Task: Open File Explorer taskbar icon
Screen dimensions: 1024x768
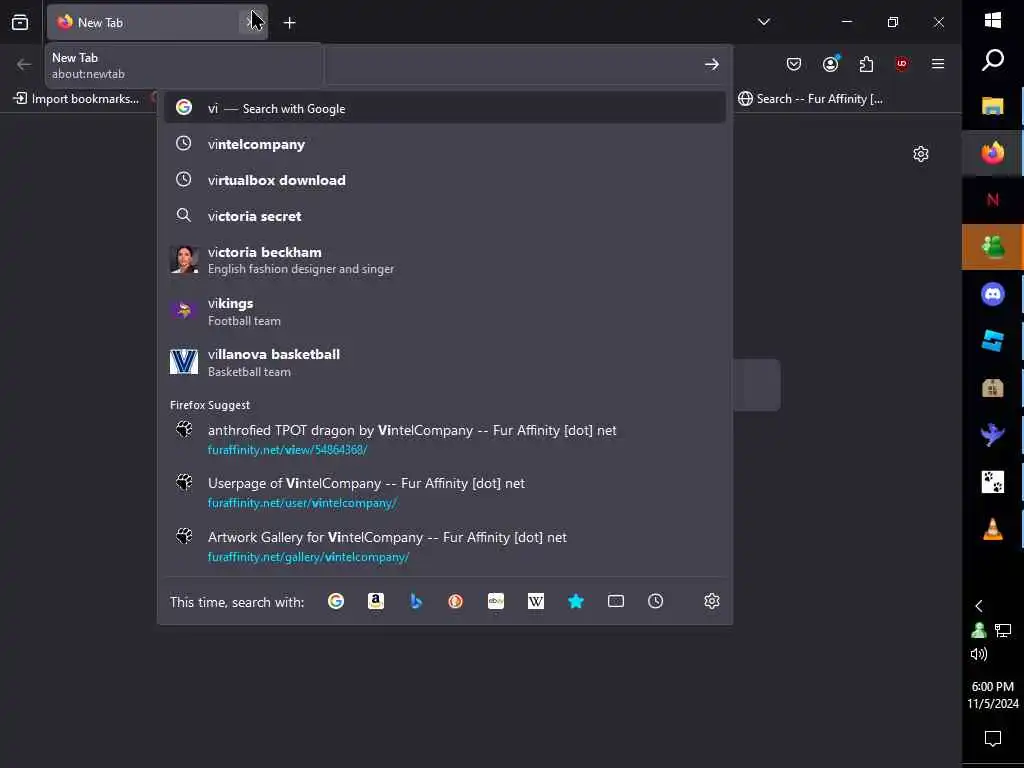Action: [x=993, y=106]
